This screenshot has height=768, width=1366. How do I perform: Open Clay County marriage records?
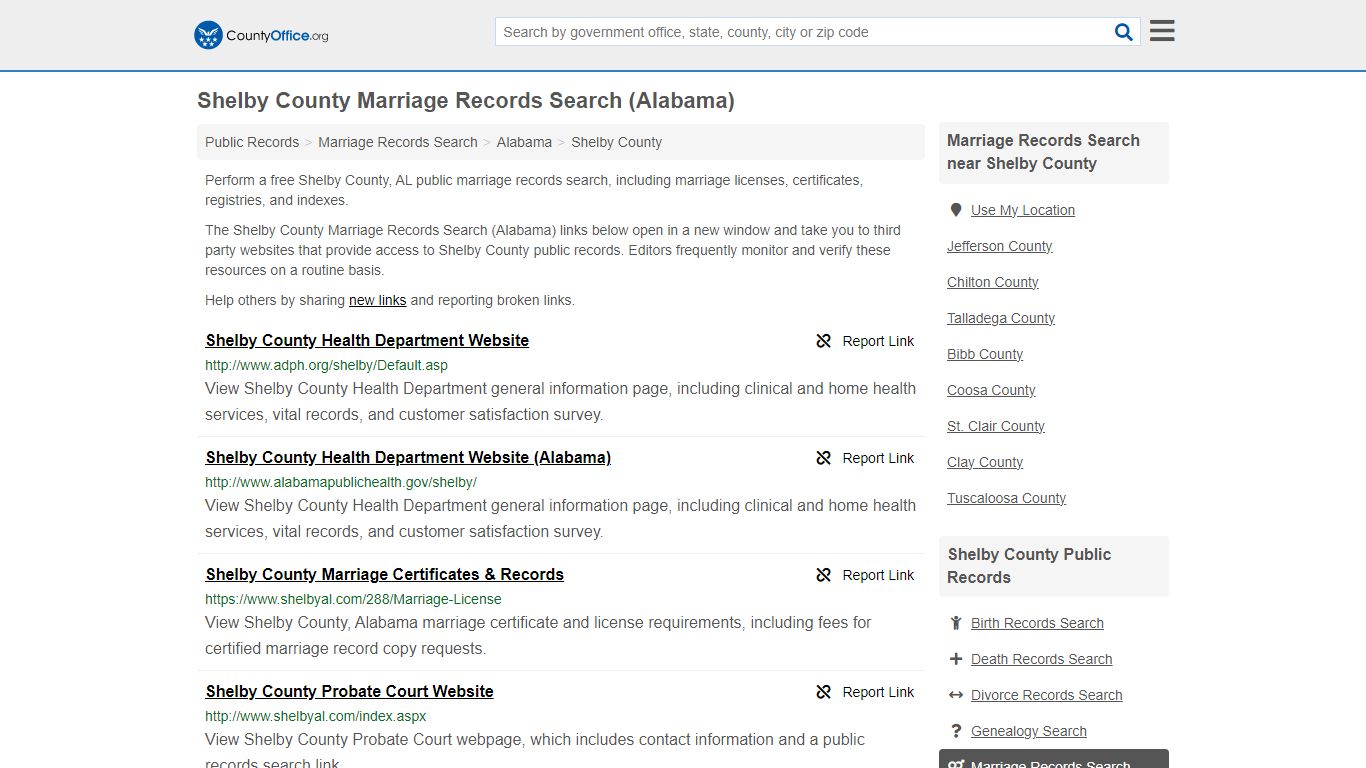click(x=985, y=462)
